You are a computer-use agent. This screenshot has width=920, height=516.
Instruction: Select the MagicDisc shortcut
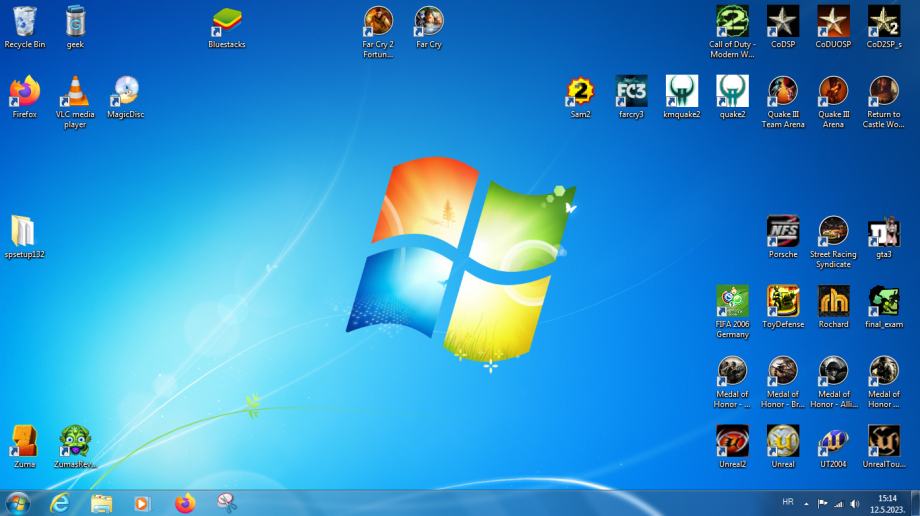126,97
